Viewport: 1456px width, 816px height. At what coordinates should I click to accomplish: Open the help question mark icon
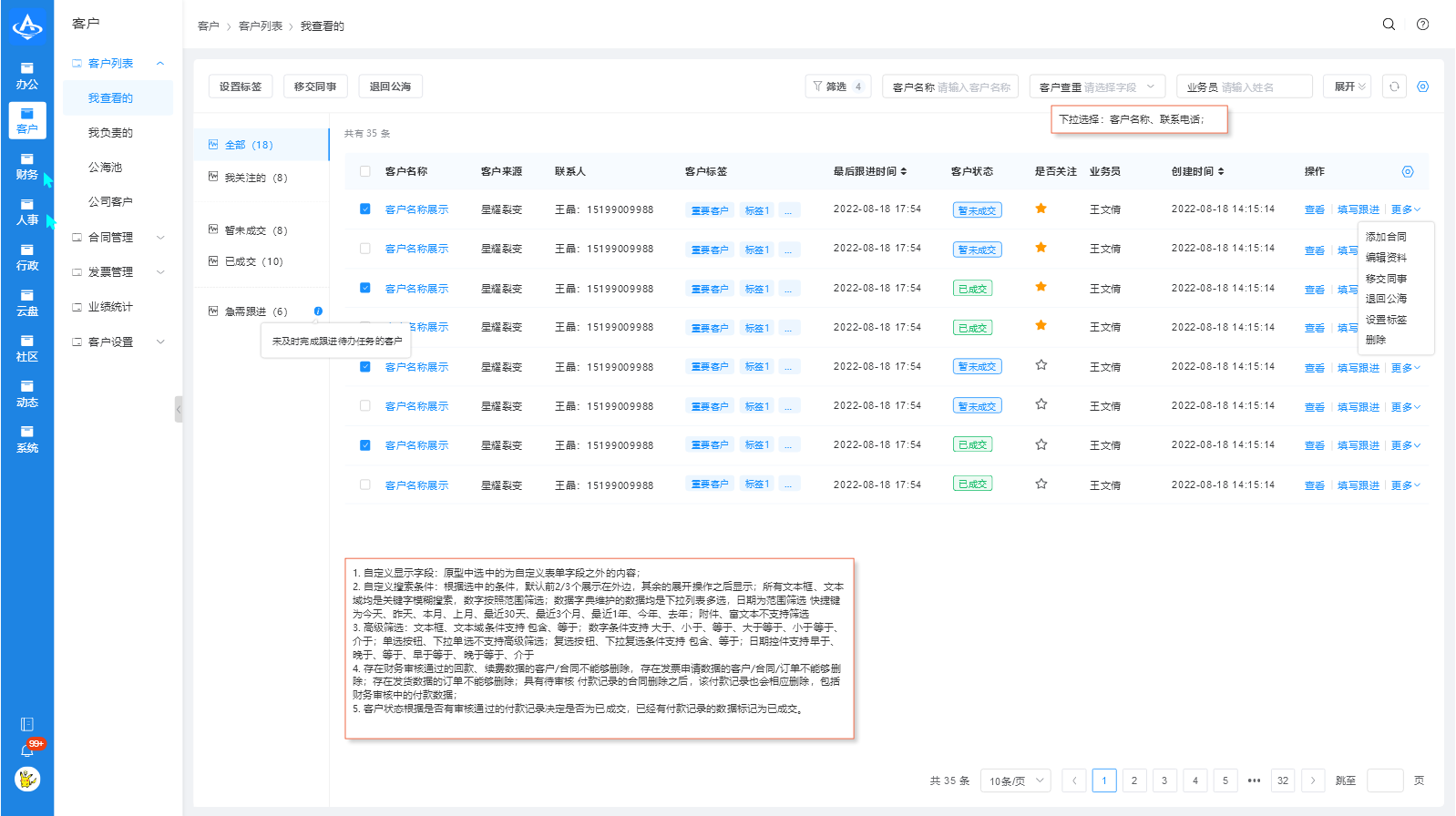1422,25
